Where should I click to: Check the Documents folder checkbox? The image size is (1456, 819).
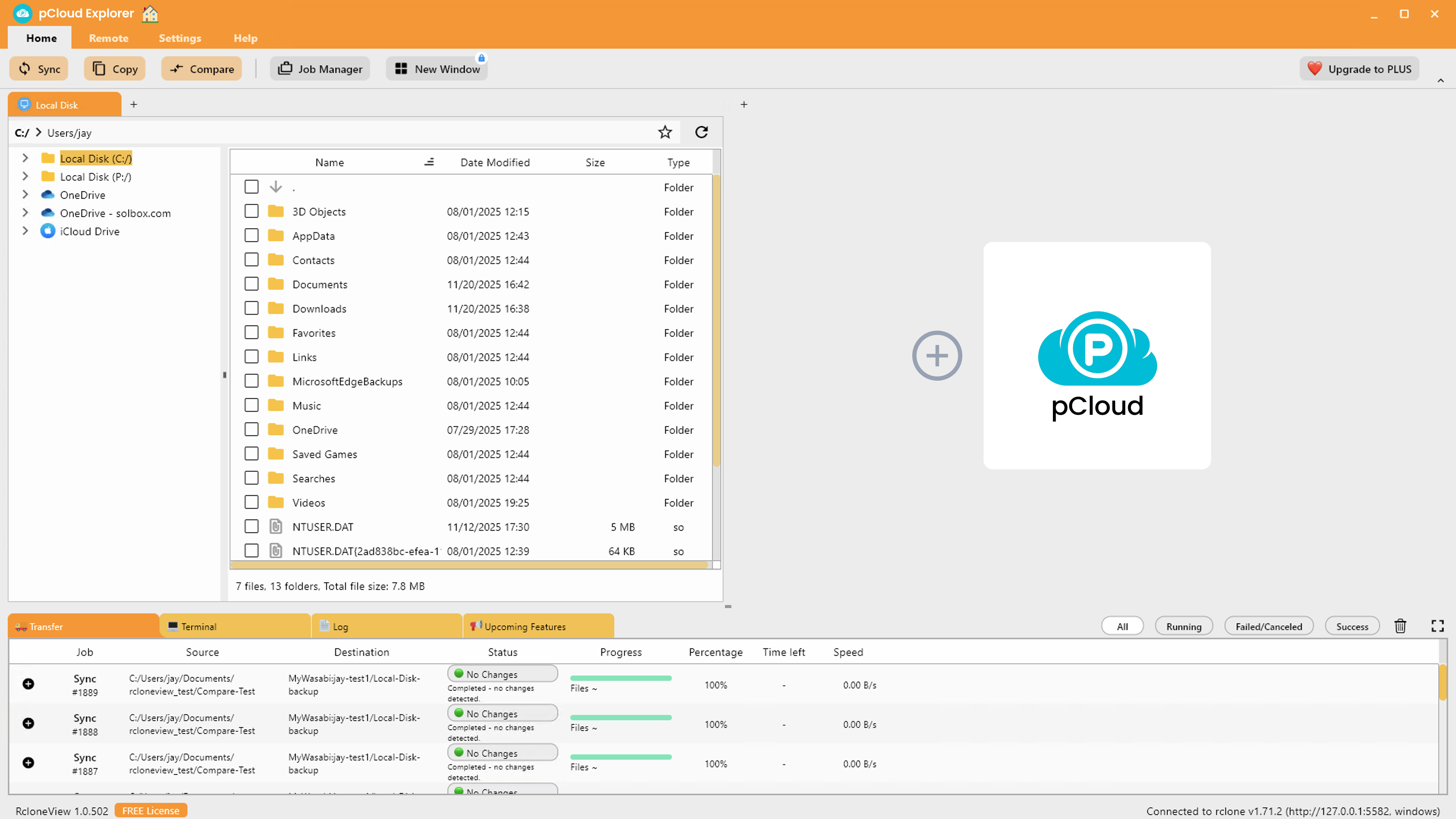[x=251, y=284]
